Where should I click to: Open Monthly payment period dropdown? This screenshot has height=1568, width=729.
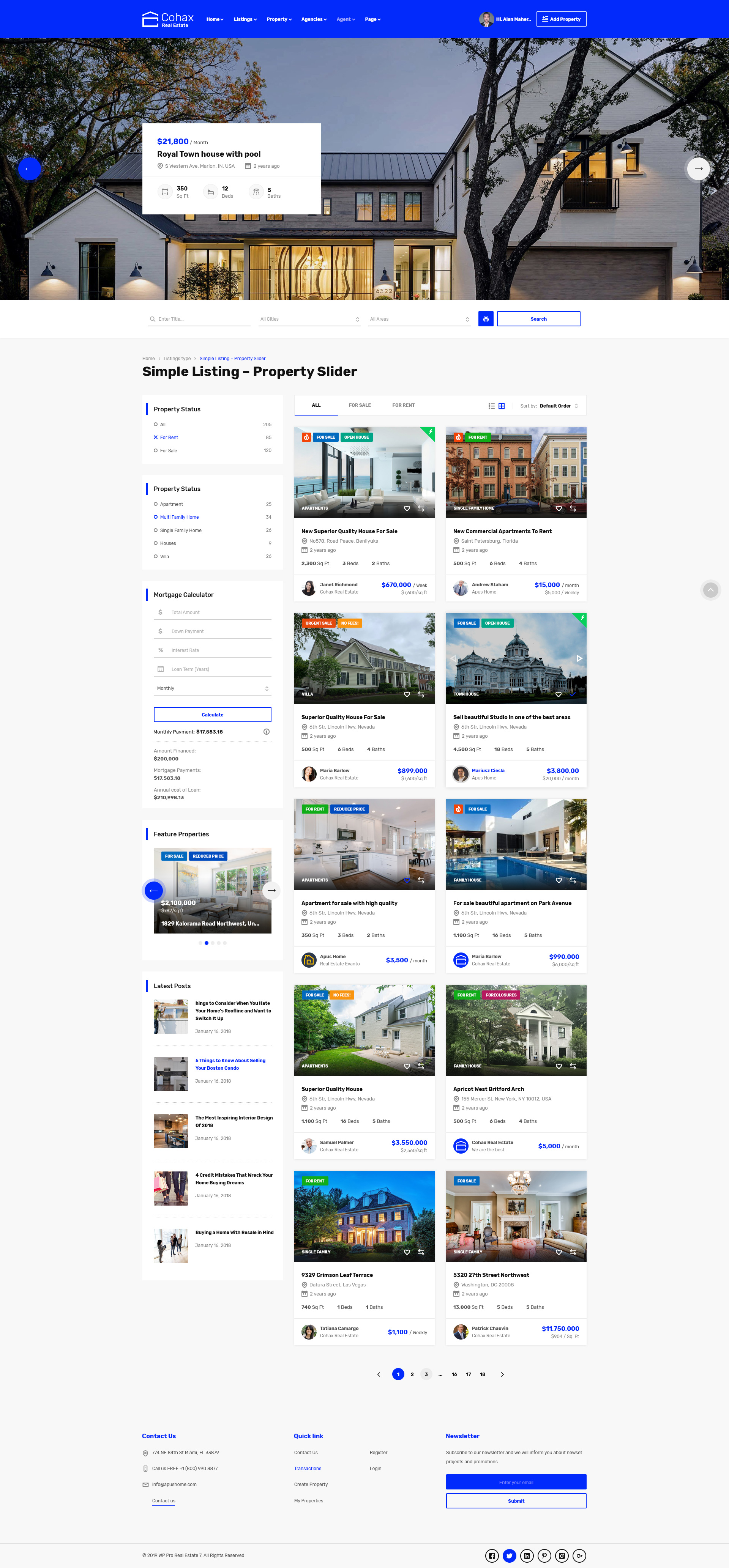[212, 688]
